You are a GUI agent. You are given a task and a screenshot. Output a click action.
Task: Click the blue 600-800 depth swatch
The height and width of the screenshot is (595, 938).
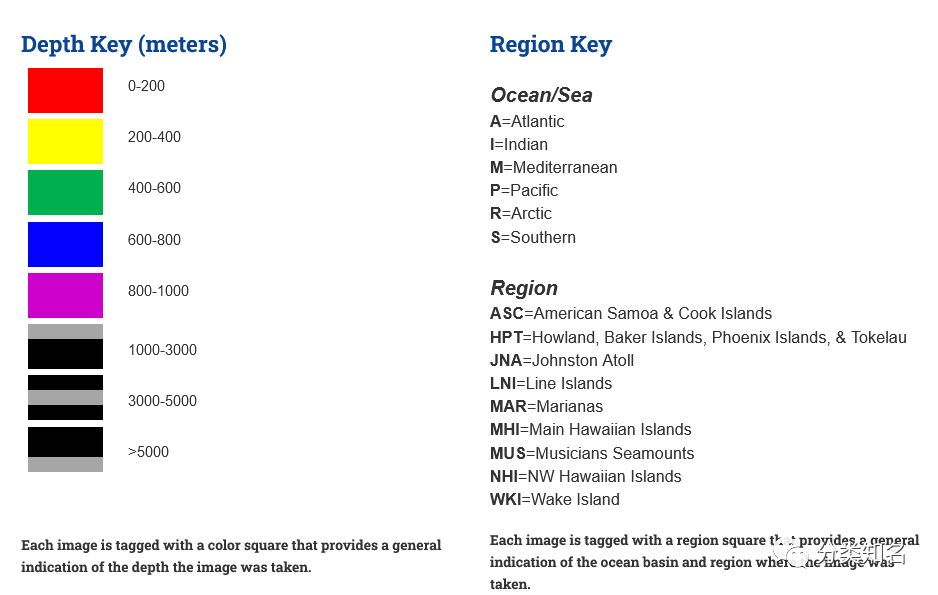[x=65, y=244]
